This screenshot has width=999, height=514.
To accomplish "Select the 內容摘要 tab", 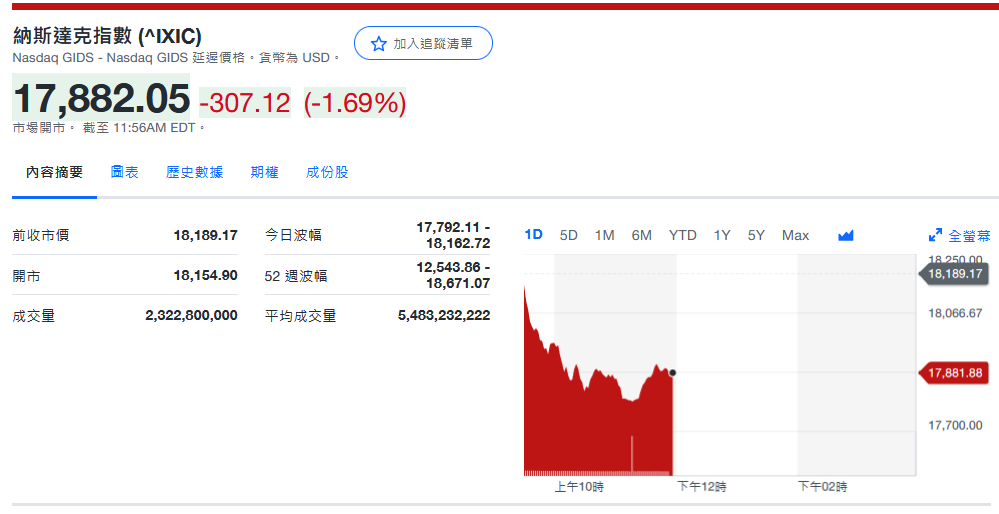I will (x=55, y=172).
